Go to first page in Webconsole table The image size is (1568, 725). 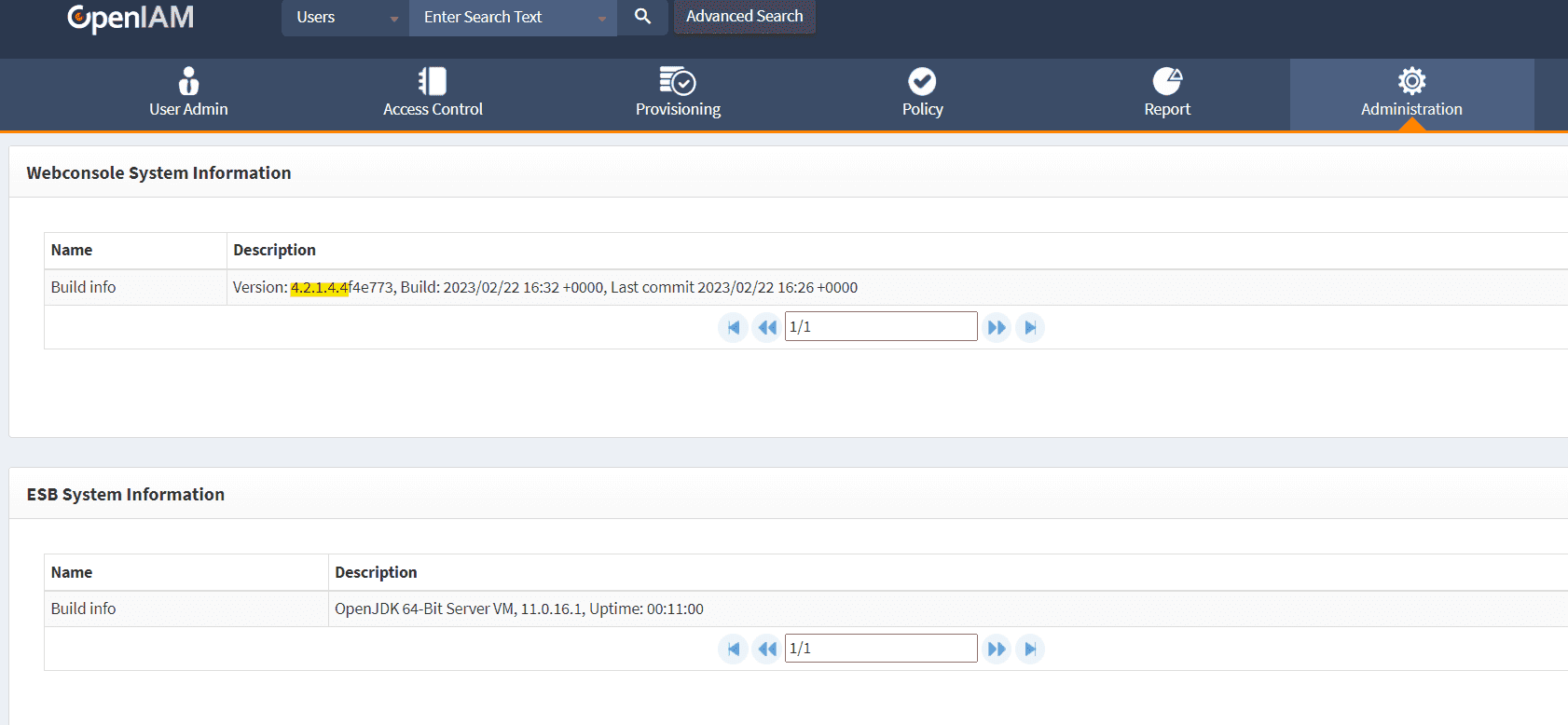coord(734,327)
